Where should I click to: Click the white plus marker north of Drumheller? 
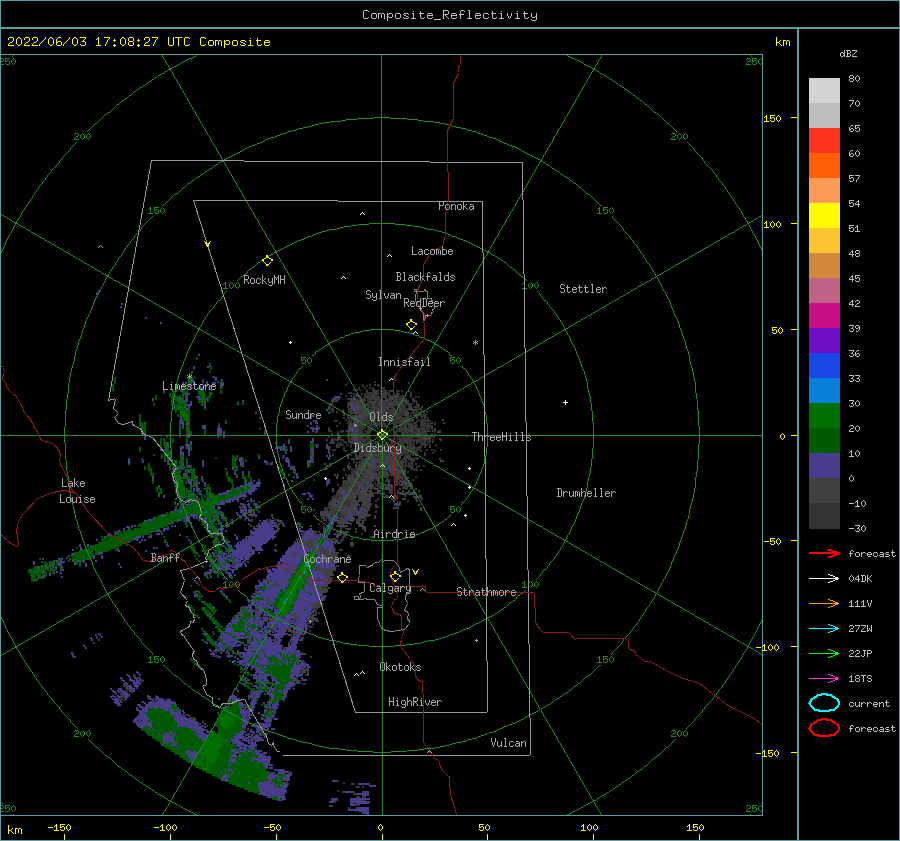click(x=565, y=402)
